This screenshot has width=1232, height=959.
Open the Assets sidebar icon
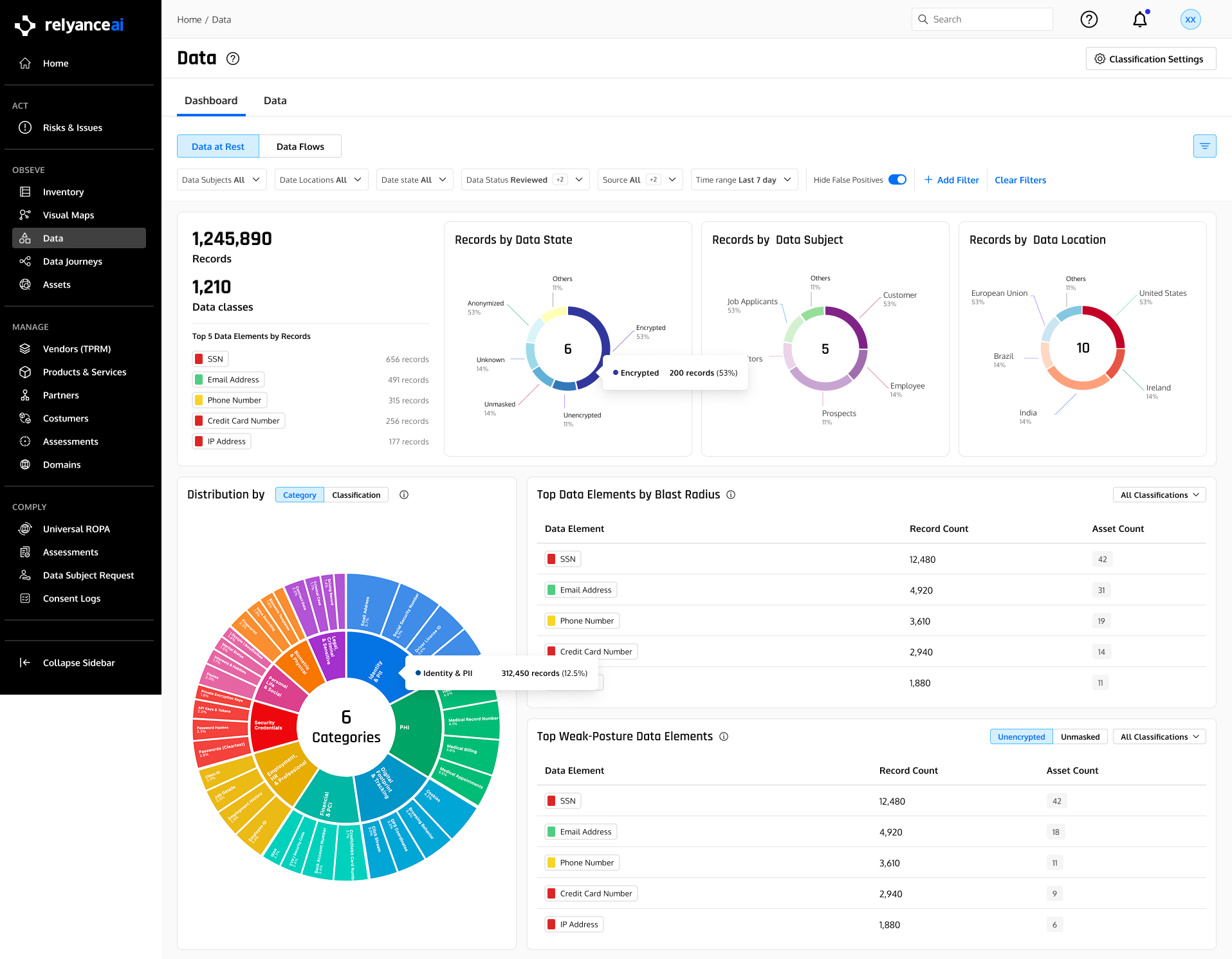[x=25, y=284]
